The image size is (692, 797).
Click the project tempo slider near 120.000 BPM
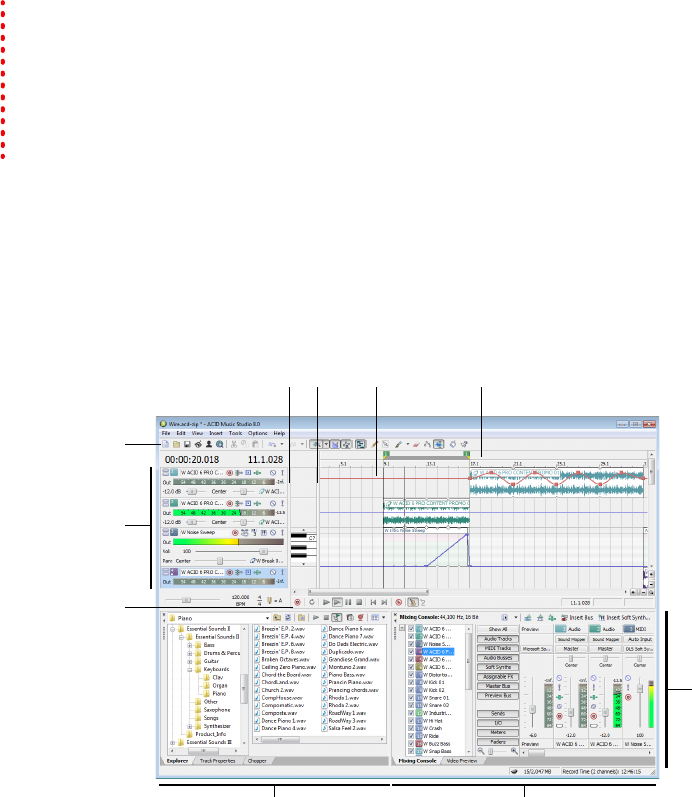point(187,600)
